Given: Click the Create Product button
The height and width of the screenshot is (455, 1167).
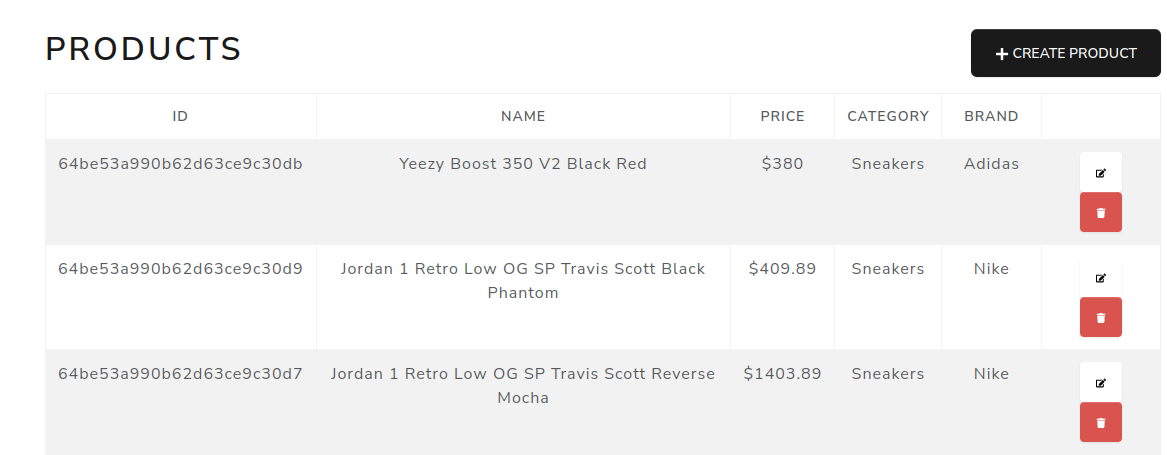Looking at the screenshot, I should (x=1065, y=53).
